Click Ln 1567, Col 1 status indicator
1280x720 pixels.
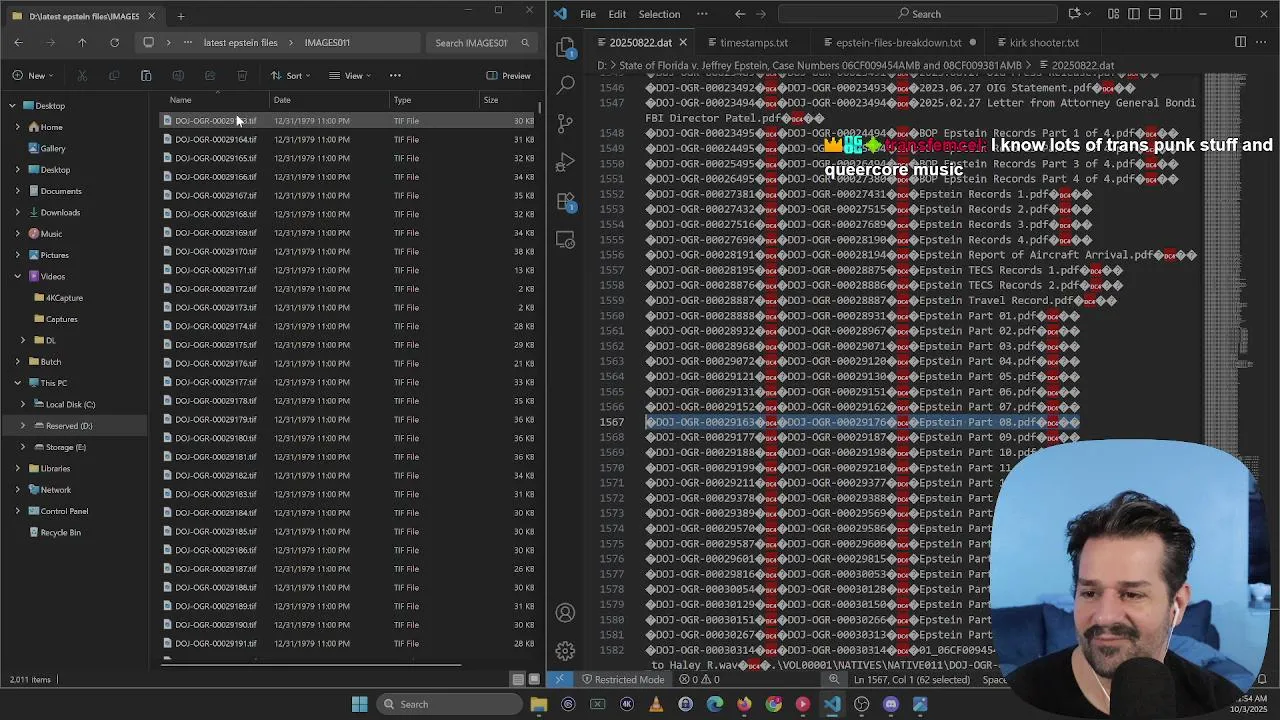(911, 680)
